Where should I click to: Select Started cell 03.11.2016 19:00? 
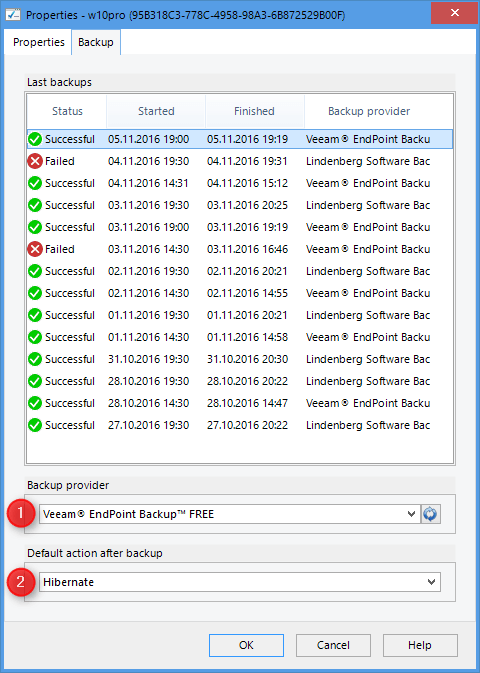click(x=149, y=227)
